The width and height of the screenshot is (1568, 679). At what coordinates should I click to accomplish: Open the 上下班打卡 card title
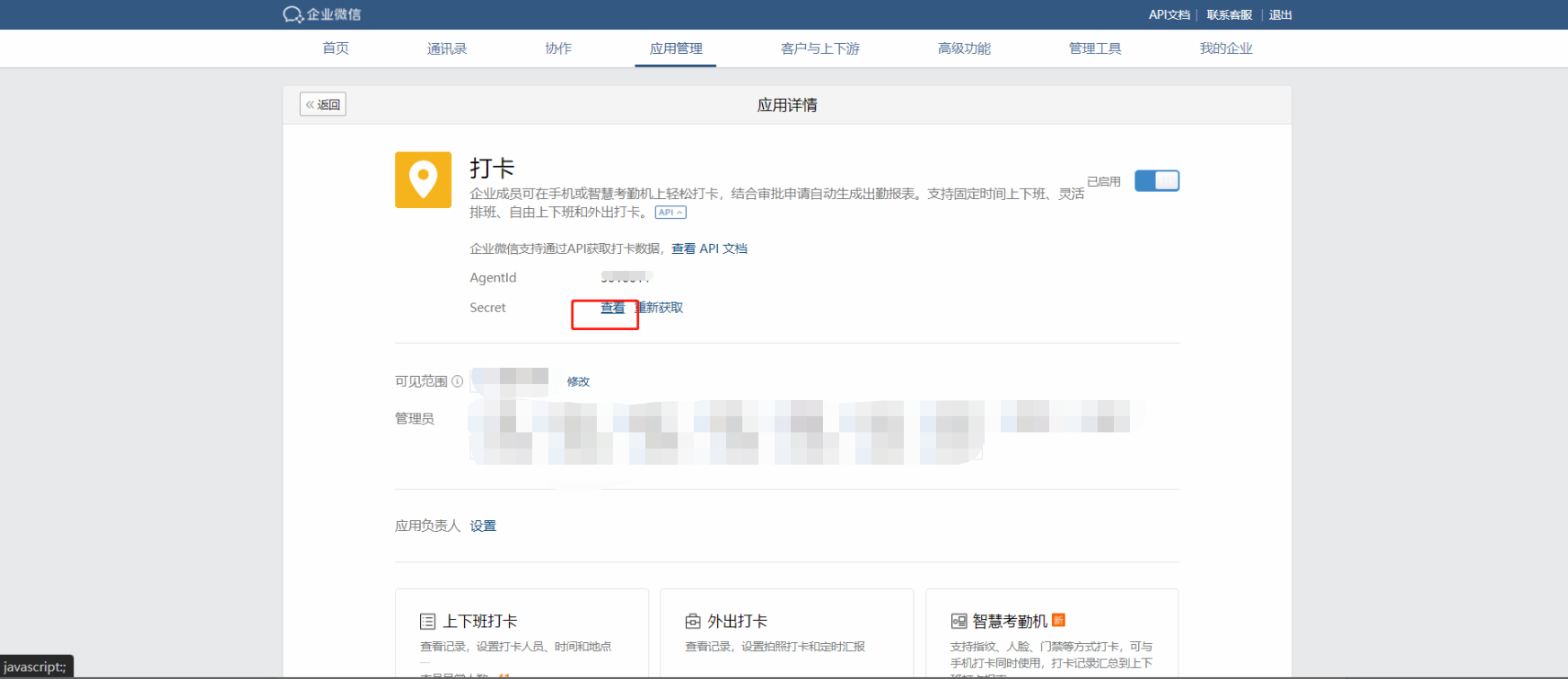(480, 622)
